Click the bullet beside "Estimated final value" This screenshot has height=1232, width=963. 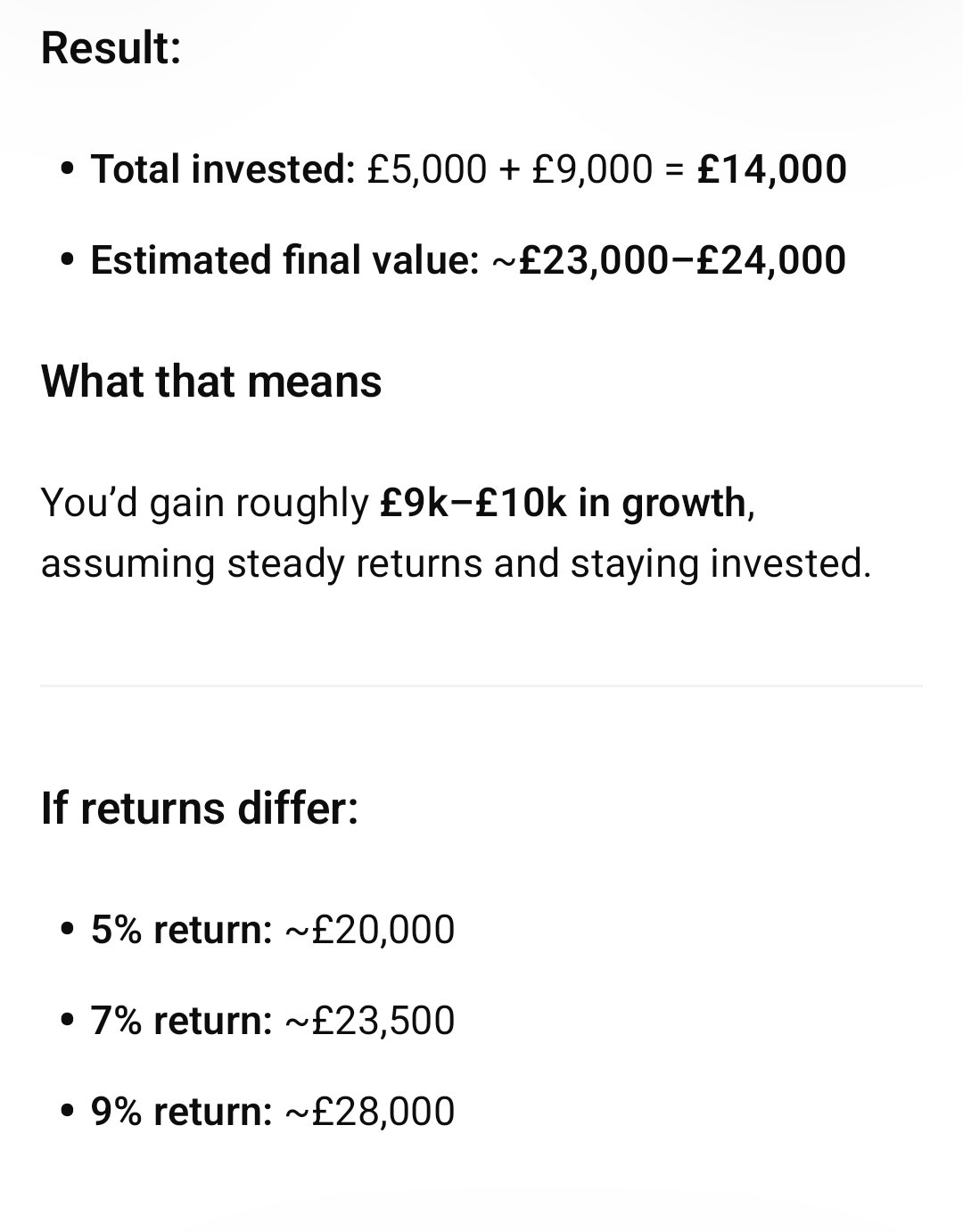coord(66,260)
